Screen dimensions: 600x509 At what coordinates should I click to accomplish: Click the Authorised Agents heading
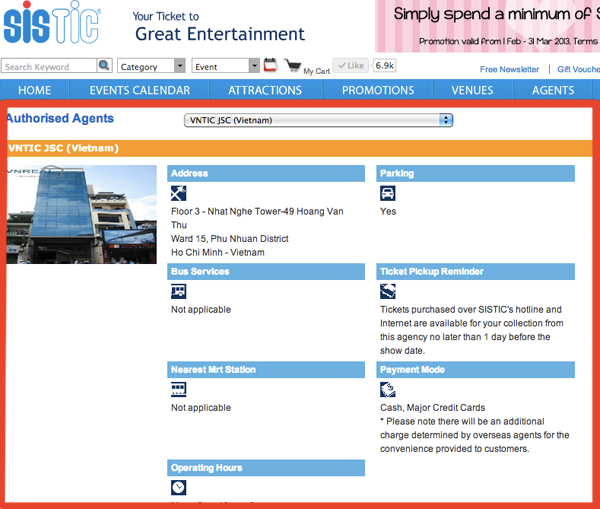point(60,118)
